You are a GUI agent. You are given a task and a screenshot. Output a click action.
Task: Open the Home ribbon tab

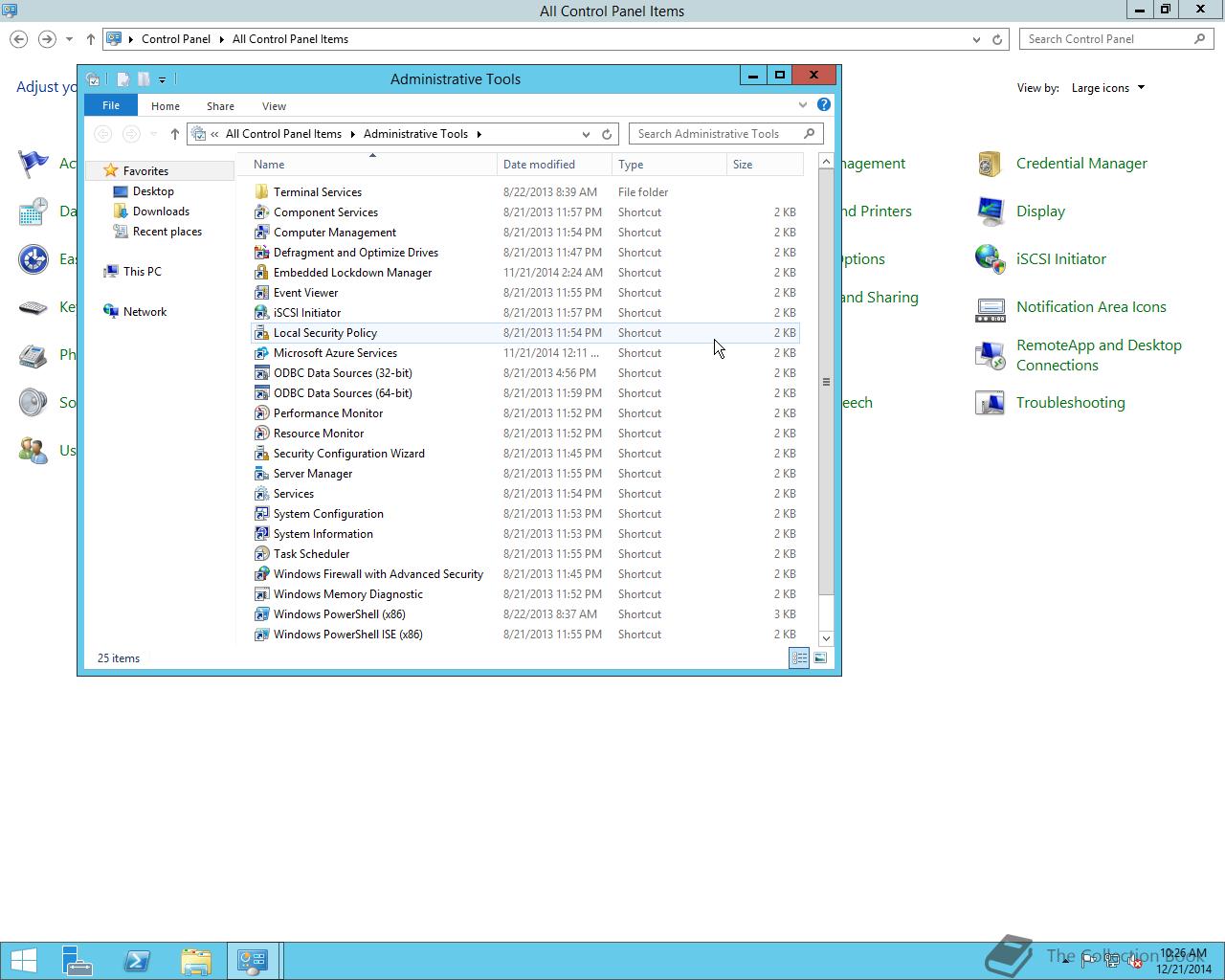(x=165, y=106)
